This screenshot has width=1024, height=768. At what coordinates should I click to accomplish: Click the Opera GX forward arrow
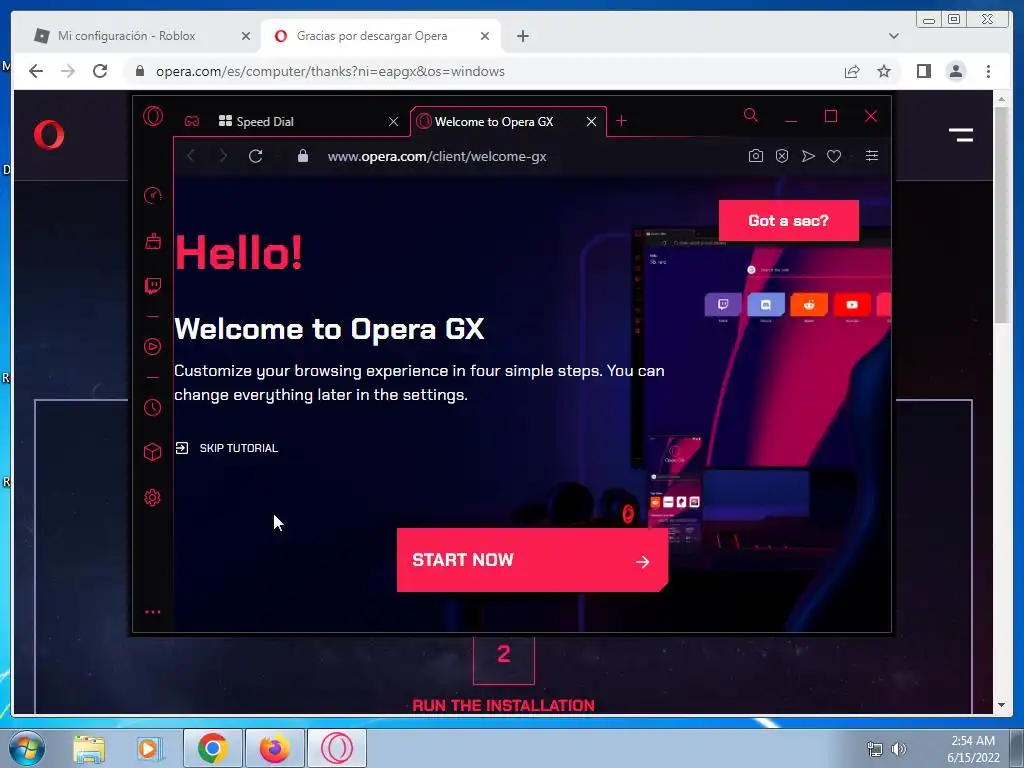point(223,156)
